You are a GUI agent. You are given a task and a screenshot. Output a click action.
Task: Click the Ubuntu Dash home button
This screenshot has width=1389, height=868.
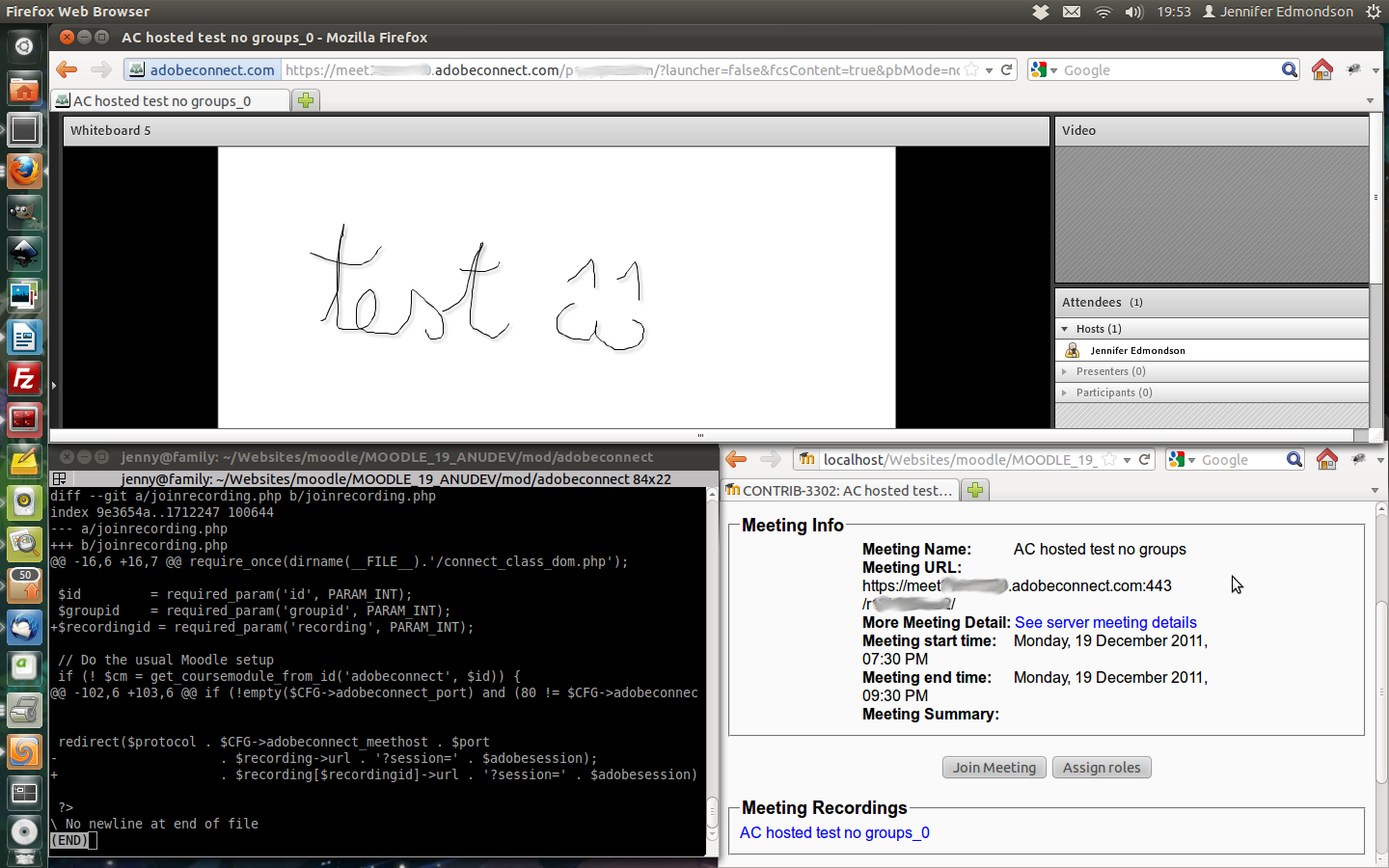point(24,46)
